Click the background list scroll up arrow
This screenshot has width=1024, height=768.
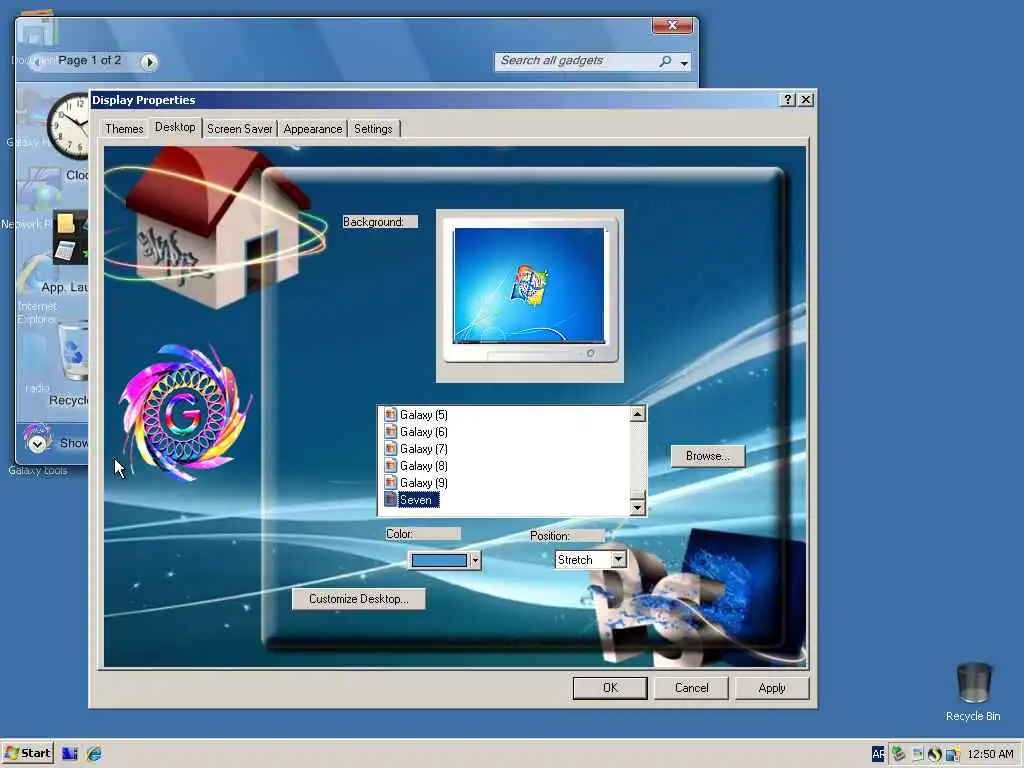637,413
